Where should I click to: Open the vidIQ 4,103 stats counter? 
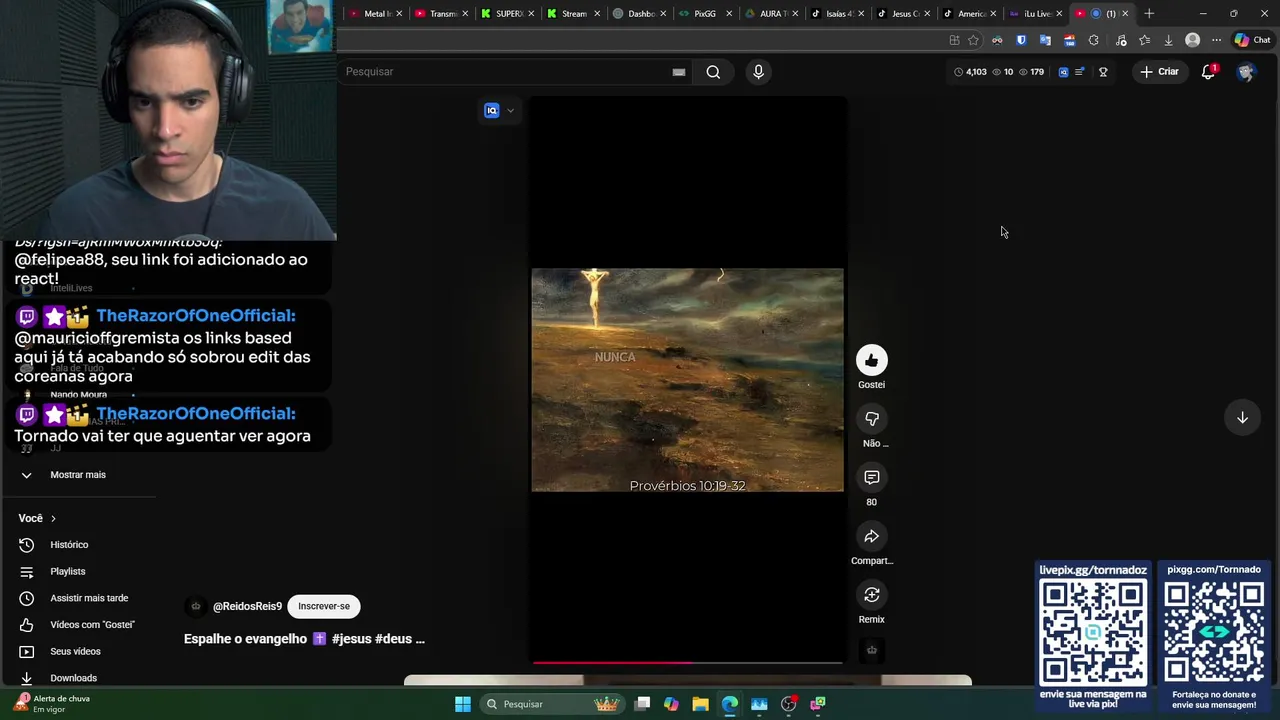970,72
